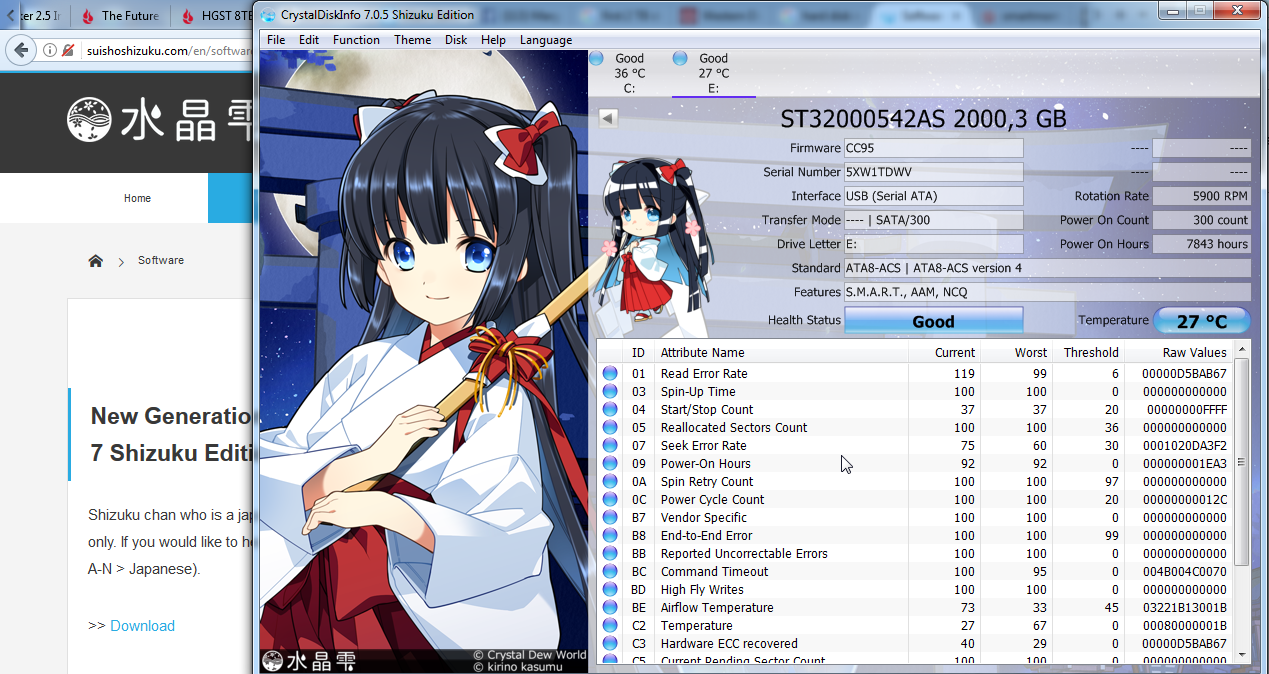1269x674 pixels.
Task: Click the CrystalDiskInfo title bar icon
Action: pos(269,15)
